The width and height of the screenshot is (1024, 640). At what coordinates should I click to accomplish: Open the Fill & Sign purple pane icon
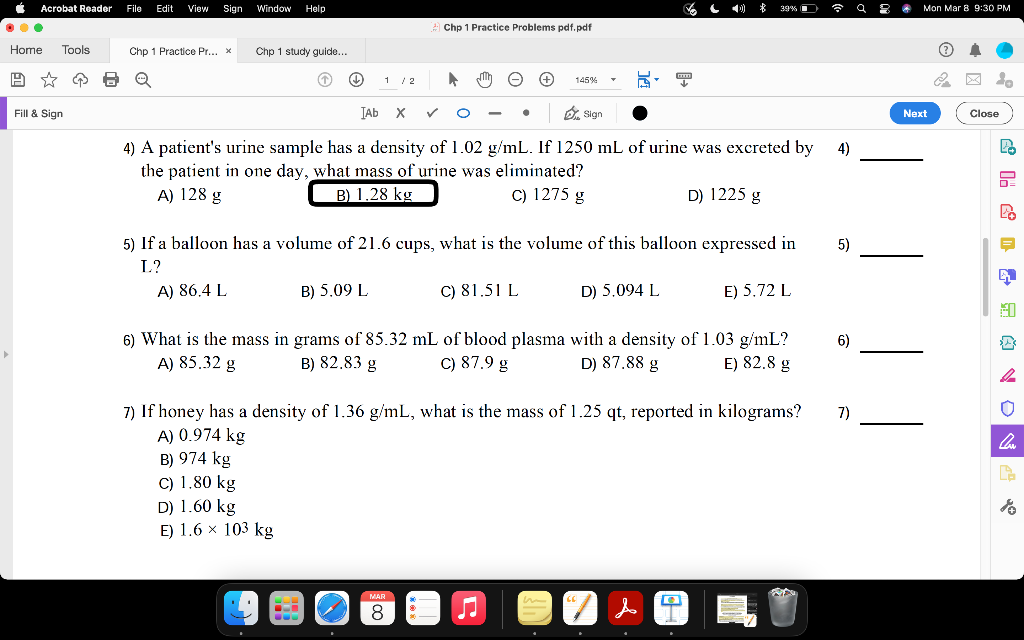[x=1008, y=440]
